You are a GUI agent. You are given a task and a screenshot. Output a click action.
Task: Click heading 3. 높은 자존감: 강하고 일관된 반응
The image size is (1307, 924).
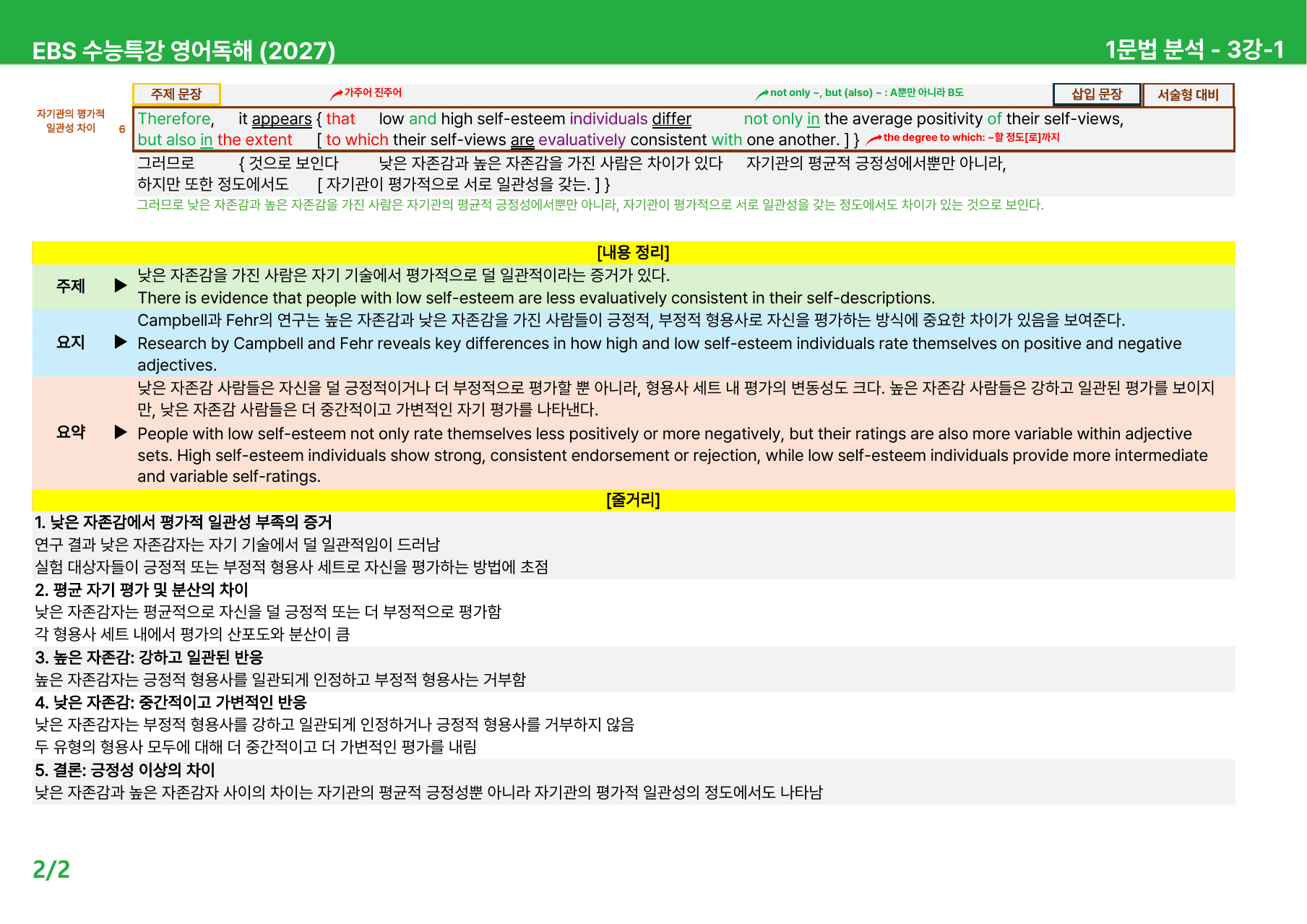click(149, 657)
